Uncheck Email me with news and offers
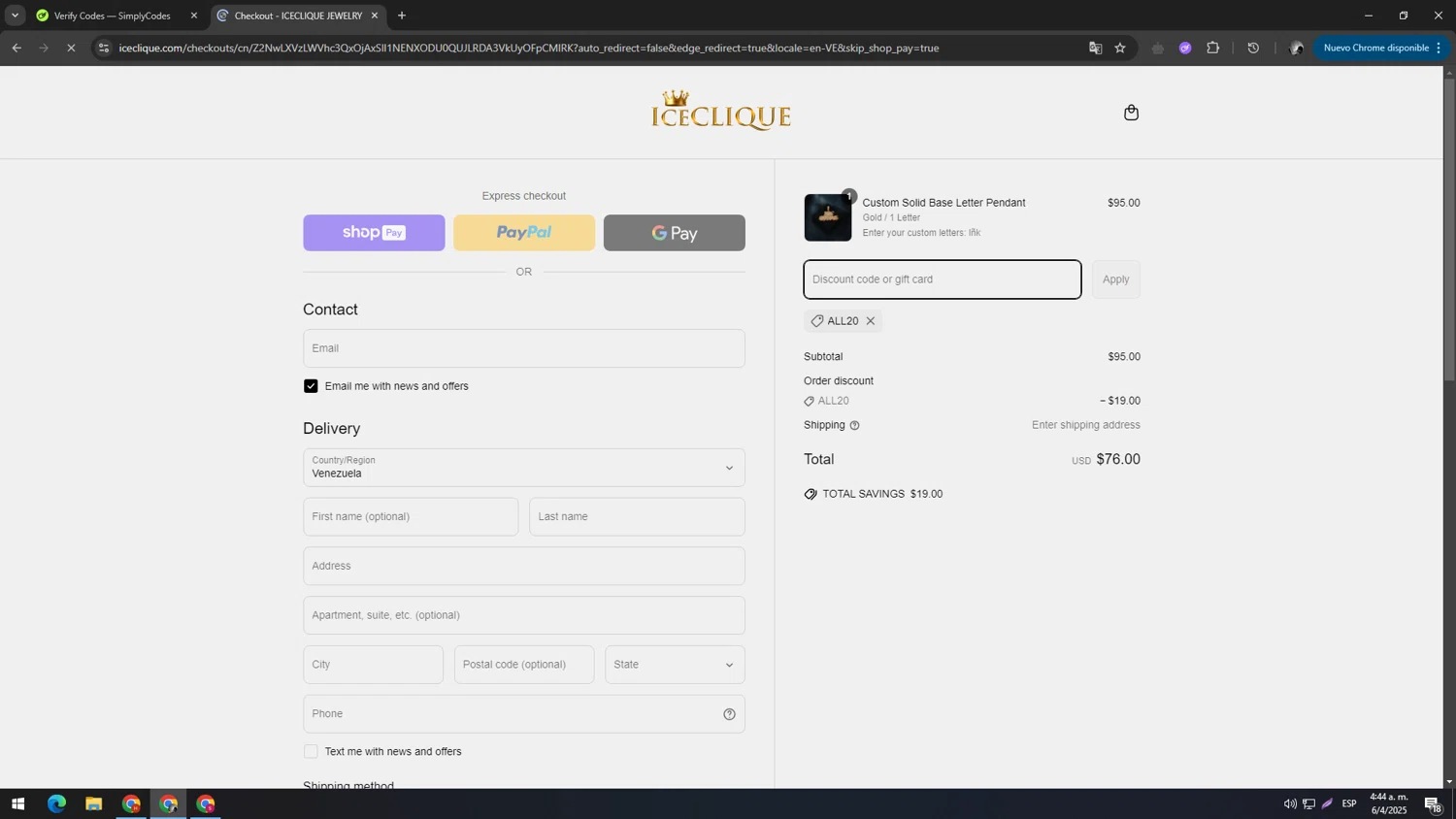The height and width of the screenshot is (819, 1456). click(311, 386)
